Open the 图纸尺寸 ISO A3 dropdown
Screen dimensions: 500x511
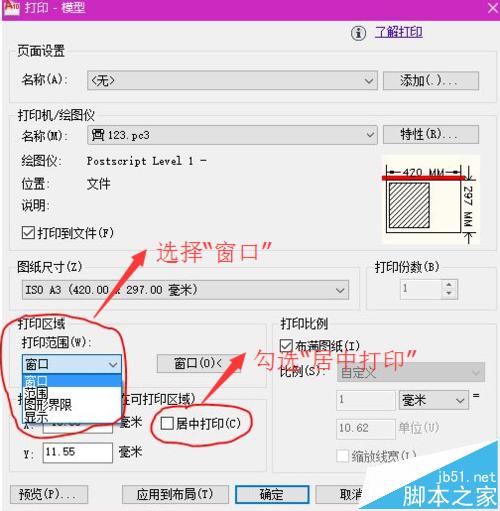(185, 290)
